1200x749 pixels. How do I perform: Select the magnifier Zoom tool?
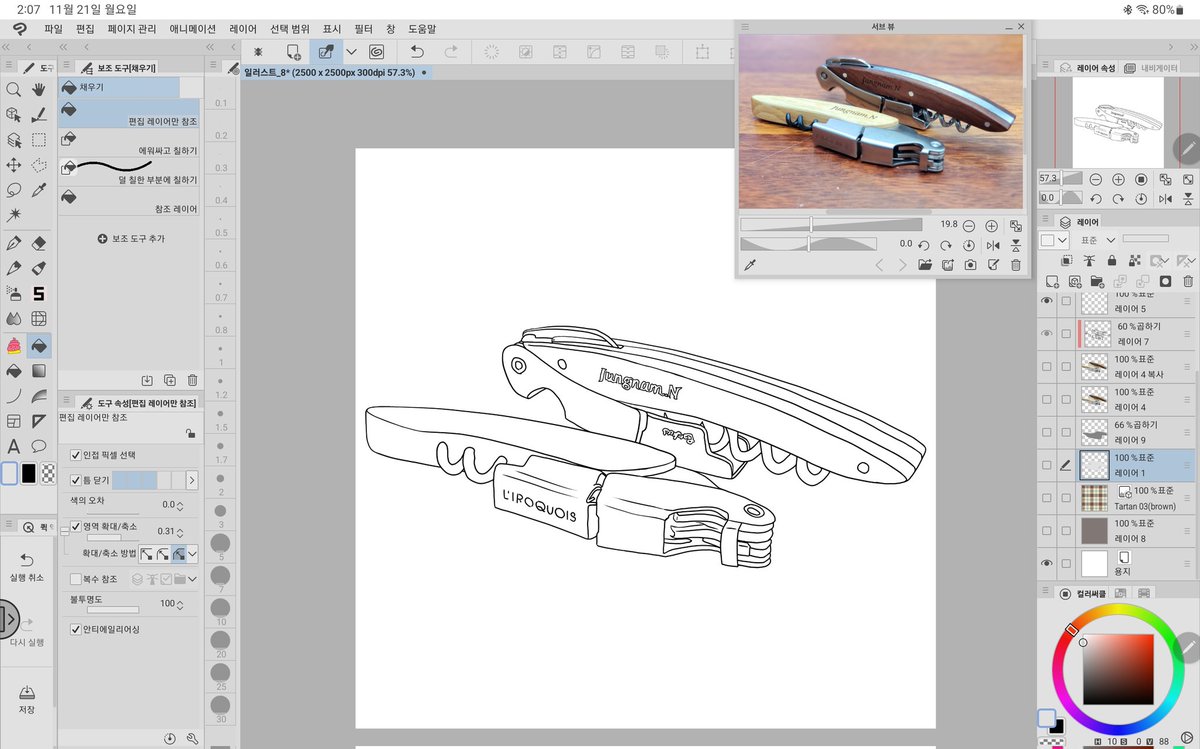(x=14, y=89)
